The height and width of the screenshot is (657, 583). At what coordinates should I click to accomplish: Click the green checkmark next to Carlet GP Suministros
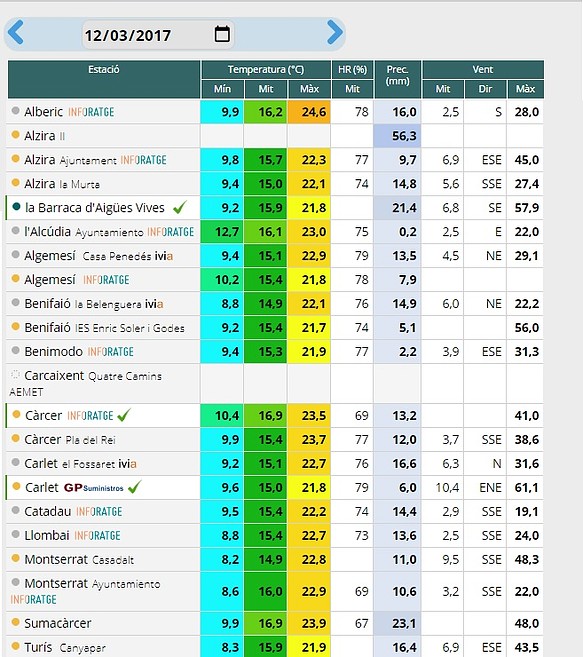[135, 487]
